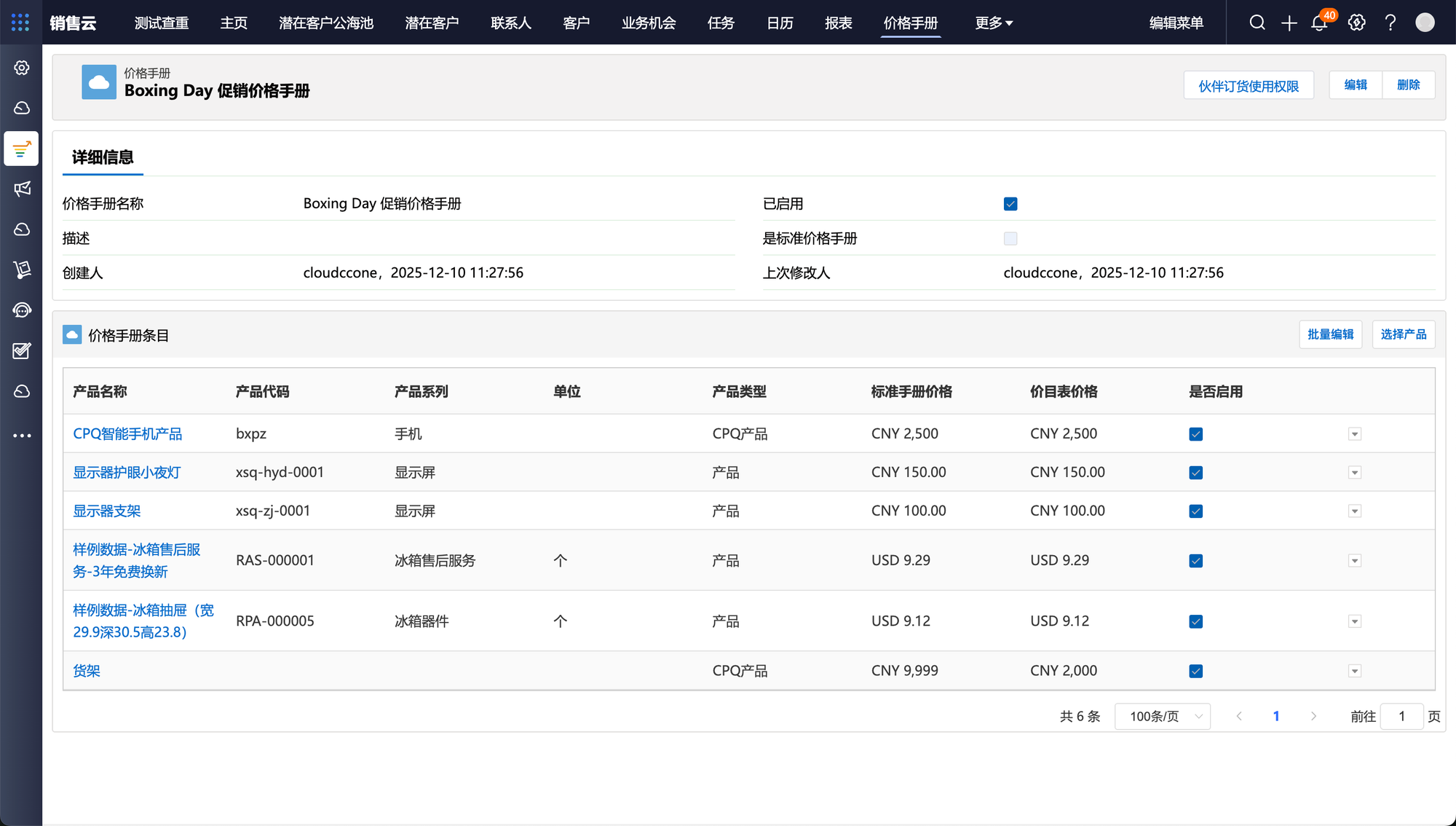This screenshot has width=1456, height=826.
Task: Click the megaphone marketing sidebar icon
Action: tap(22, 189)
